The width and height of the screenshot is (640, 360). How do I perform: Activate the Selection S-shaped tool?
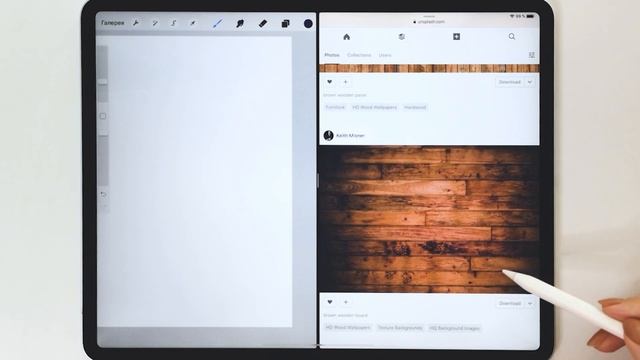173,23
